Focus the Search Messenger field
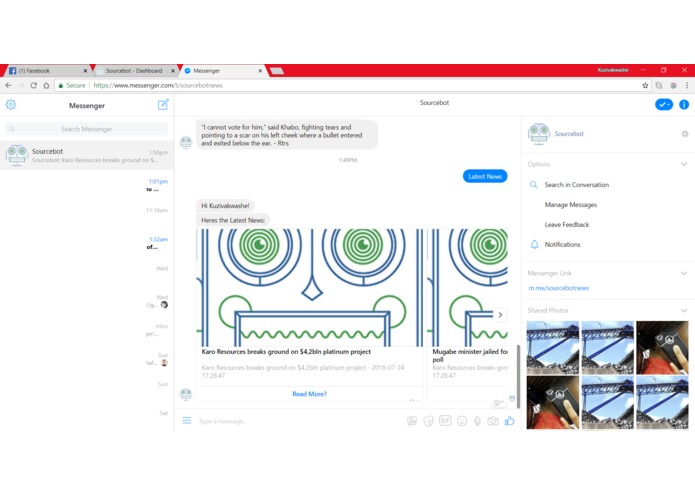695x494 pixels. point(87,129)
